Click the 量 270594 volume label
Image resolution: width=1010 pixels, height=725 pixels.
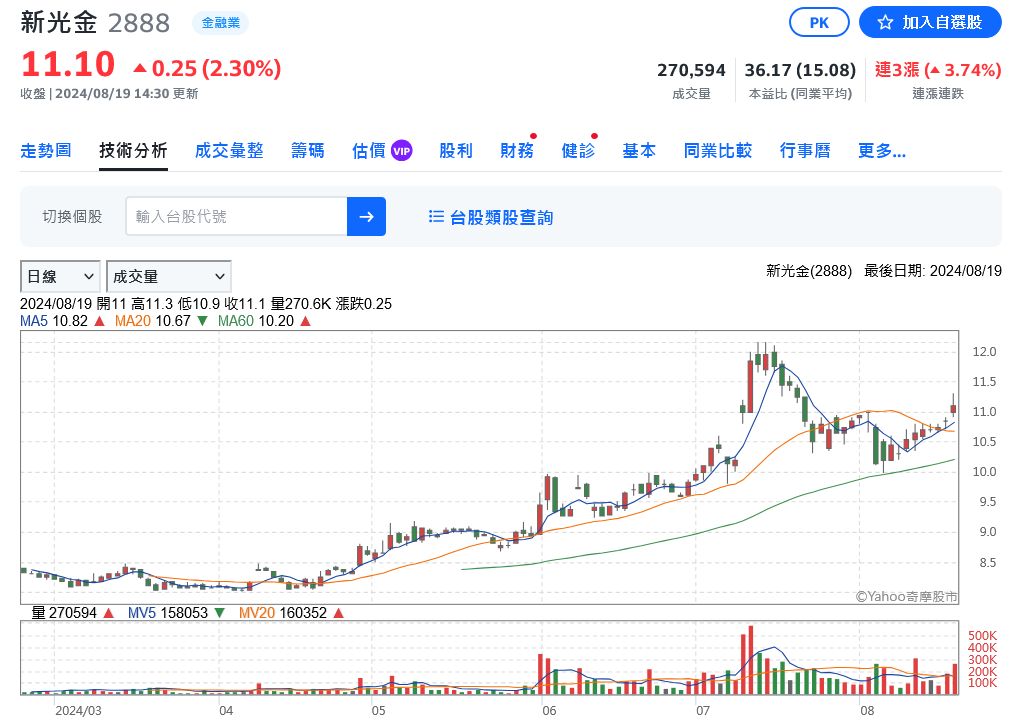[x=72, y=612]
